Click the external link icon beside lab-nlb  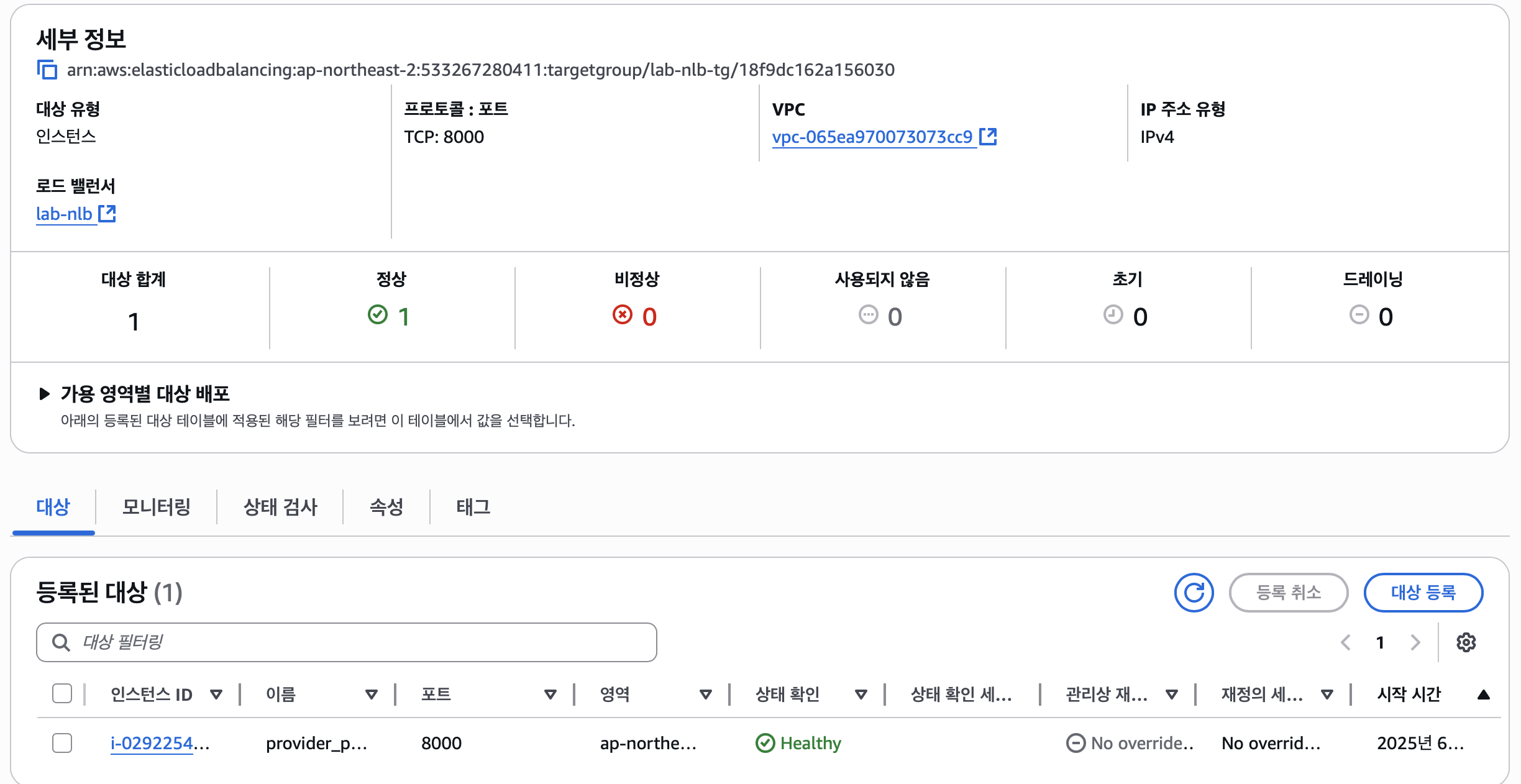[x=107, y=214]
